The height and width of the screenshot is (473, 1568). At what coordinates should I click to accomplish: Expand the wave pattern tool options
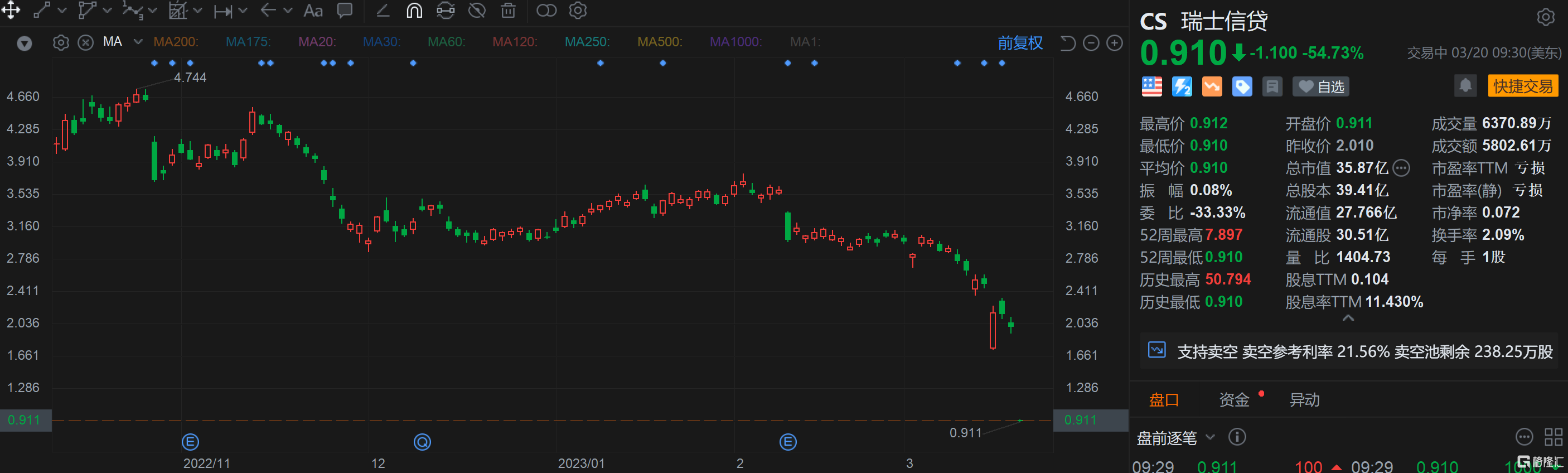153,11
